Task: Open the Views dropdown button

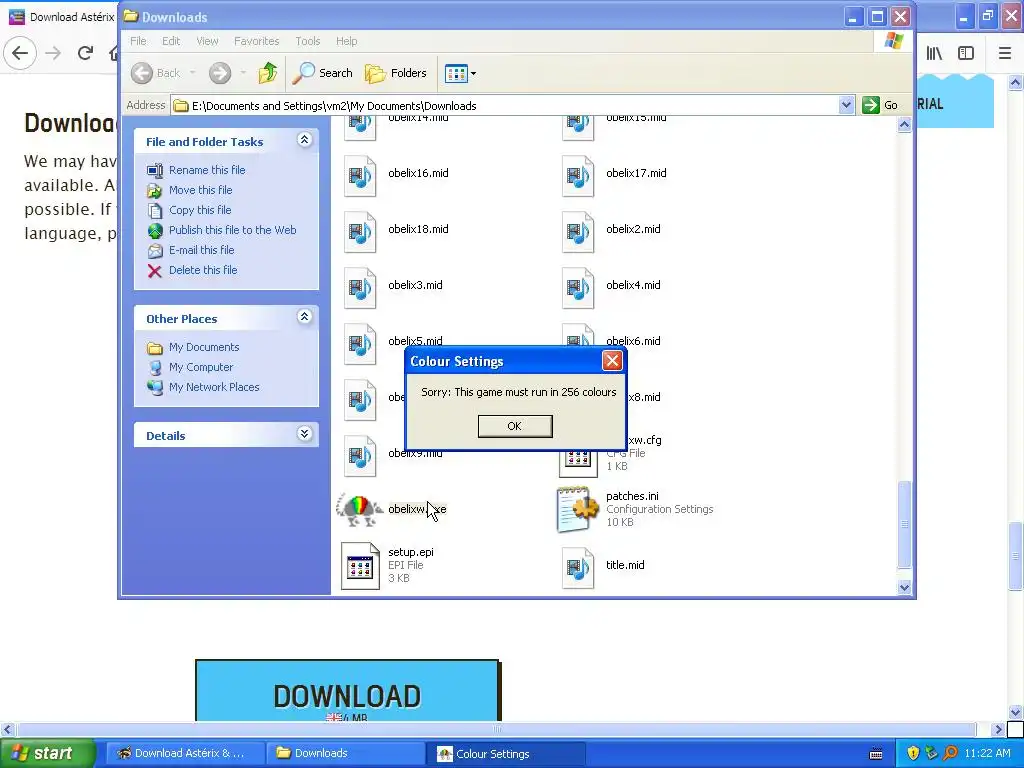Action: click(x=460, y=73)
